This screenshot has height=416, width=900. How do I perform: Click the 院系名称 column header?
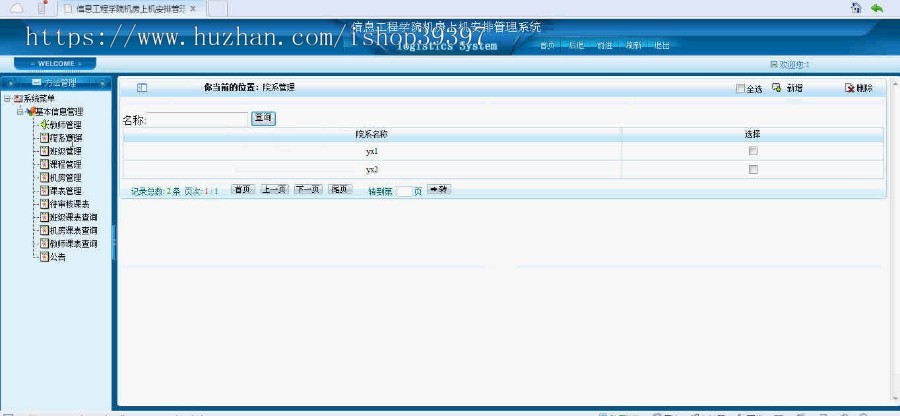(x=372, y=135)
